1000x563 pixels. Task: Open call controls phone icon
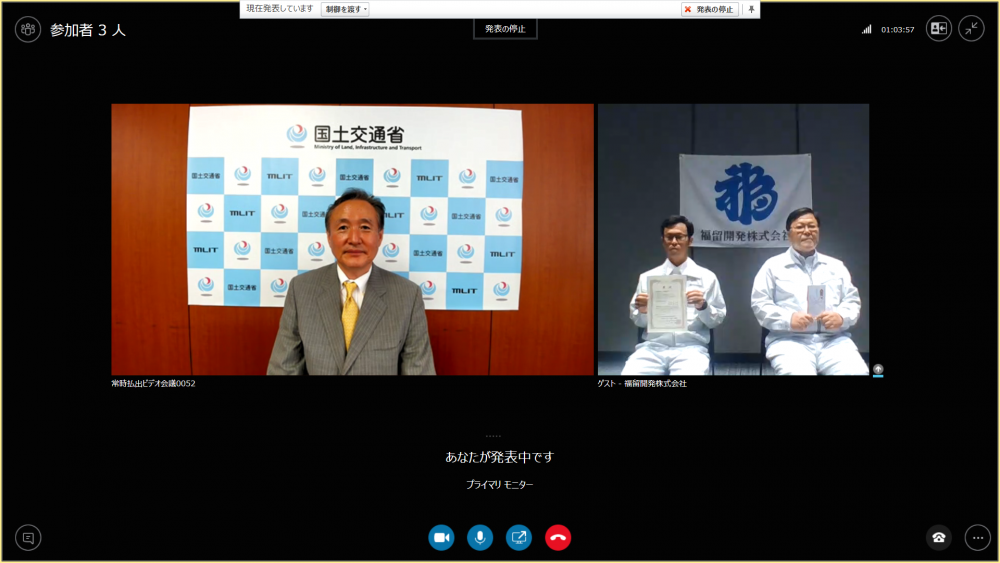[938, 538]
